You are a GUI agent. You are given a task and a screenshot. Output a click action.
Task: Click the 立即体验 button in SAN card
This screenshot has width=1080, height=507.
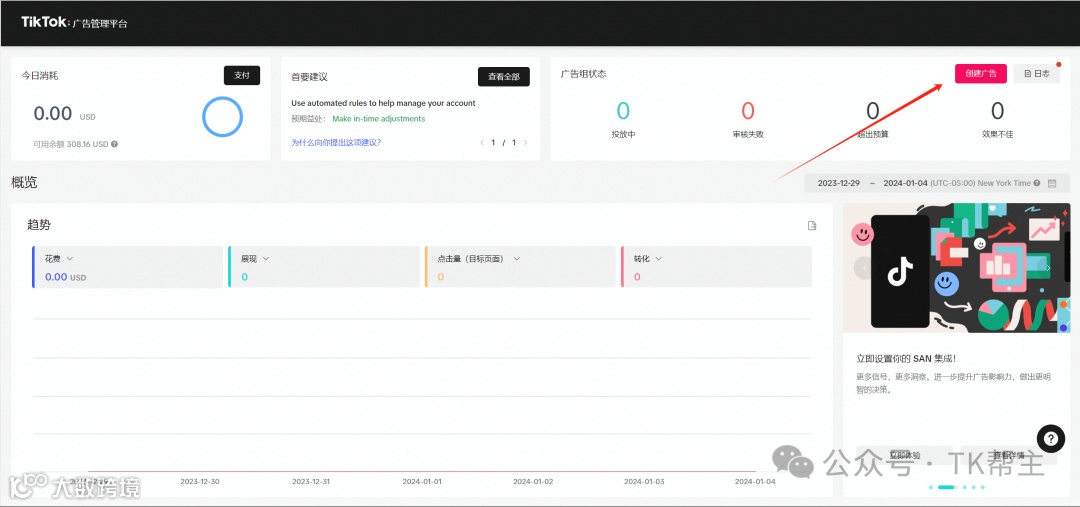pyautogui.click(x=904, y=455)
